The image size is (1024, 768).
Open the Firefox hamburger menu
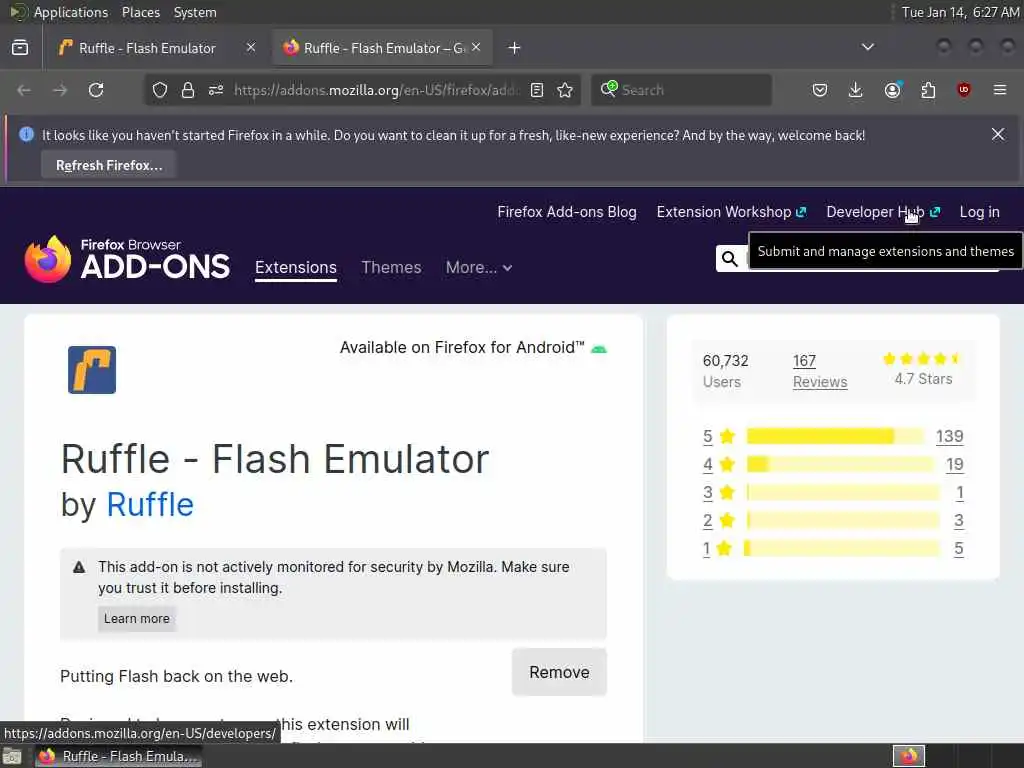point(1000,90)
